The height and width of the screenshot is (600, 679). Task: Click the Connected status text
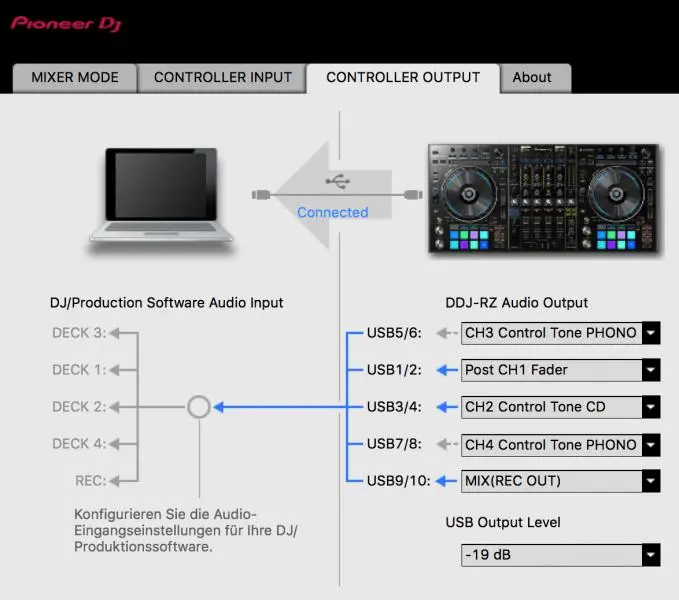(333, 212)
